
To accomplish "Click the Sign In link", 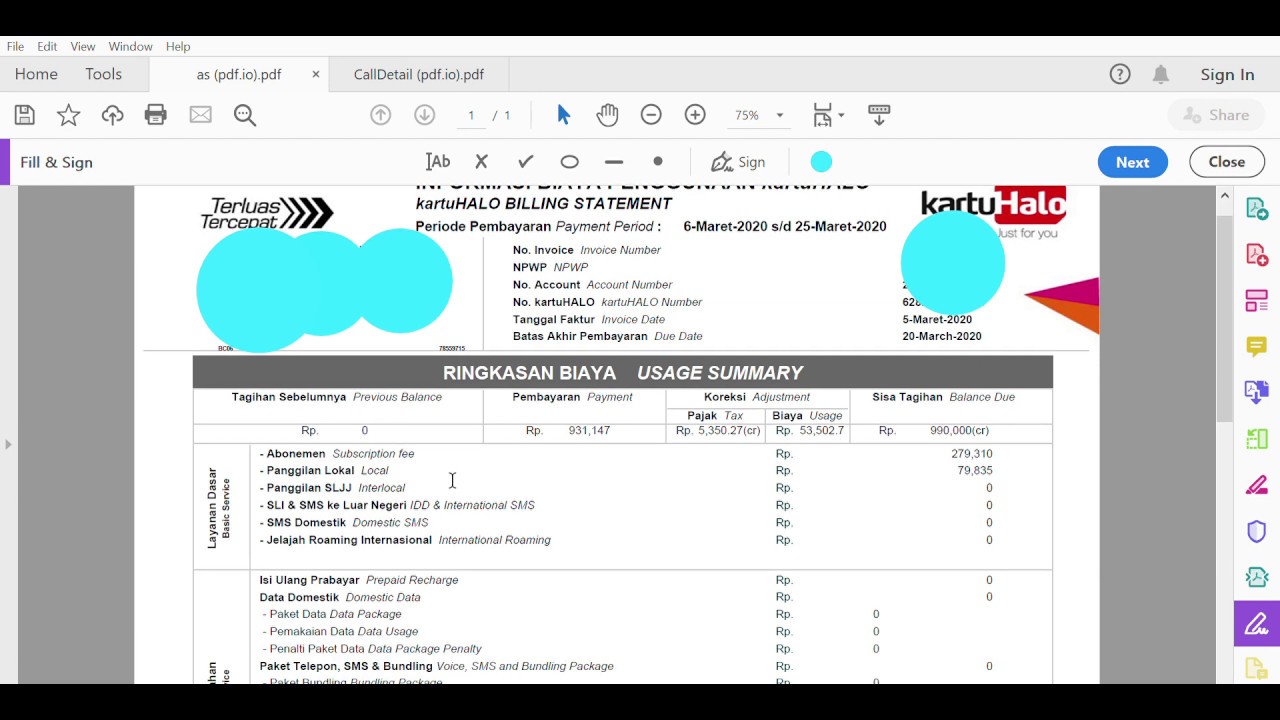I will click(1227, 74).
